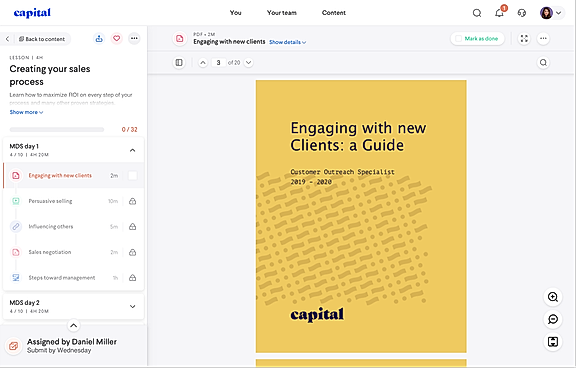Open the Content menu item
This screenshot has width=576, height=368.
click(x=334, y=13)
